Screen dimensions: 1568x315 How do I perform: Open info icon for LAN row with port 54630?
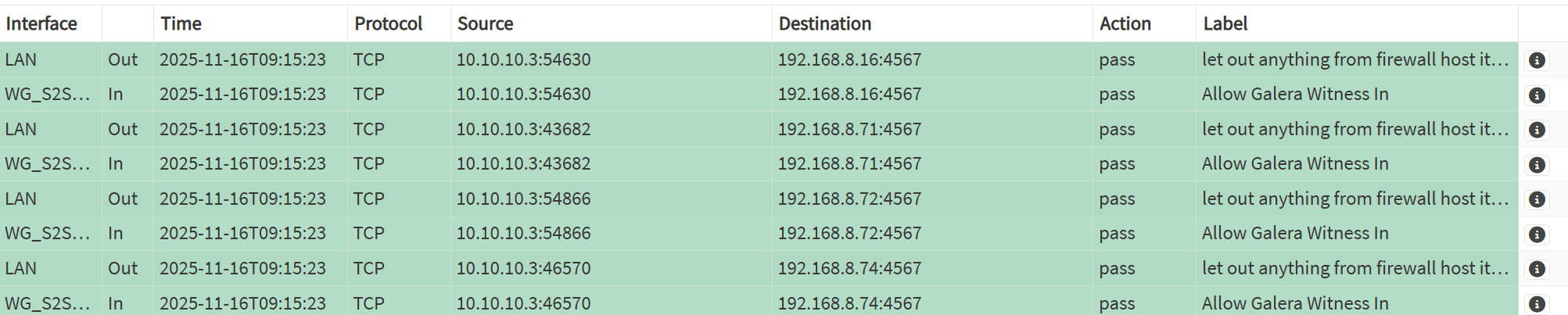(1537, 60)
